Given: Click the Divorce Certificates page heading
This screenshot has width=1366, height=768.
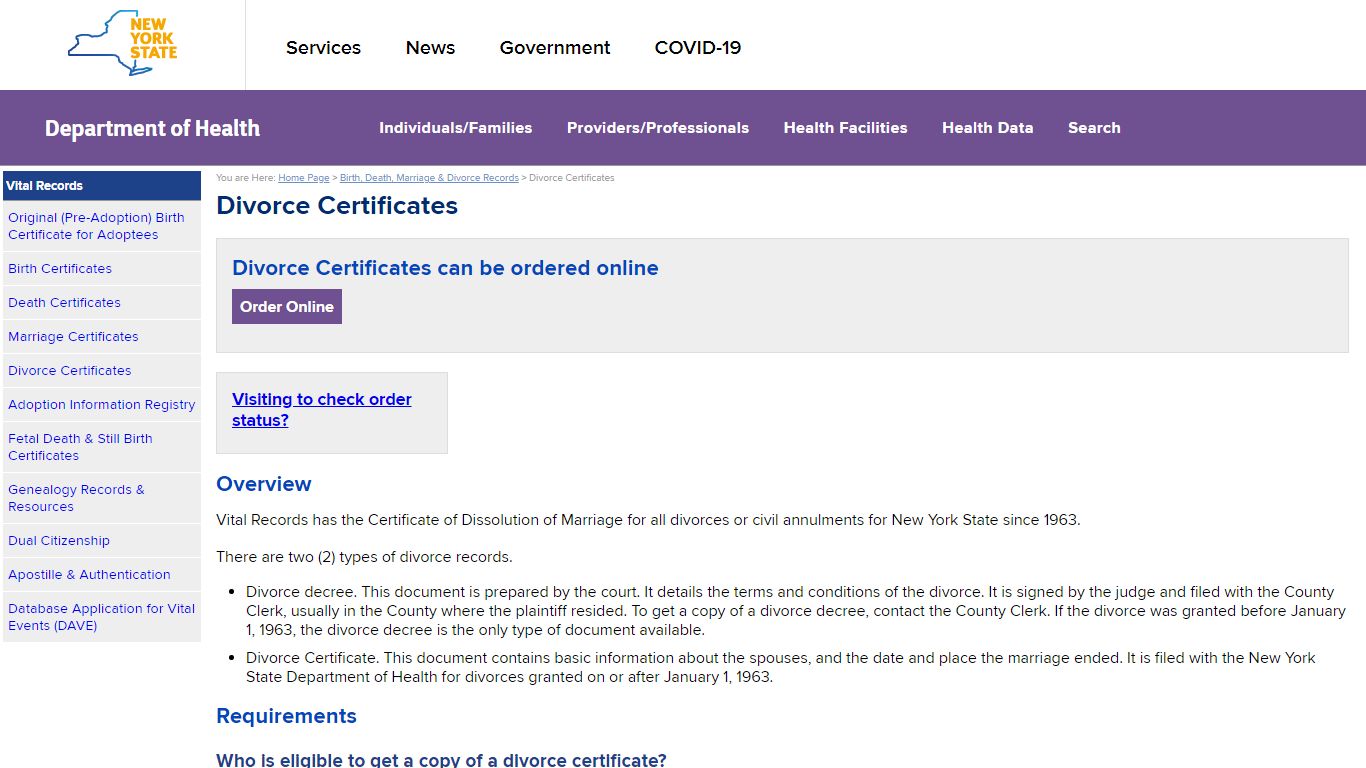Looking at the screenshot, I should [x=337, y=206].
